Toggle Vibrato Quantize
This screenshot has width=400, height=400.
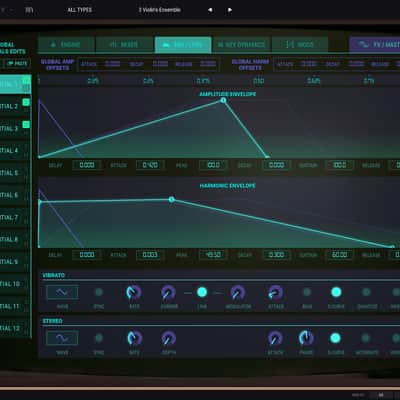[366, 292]
